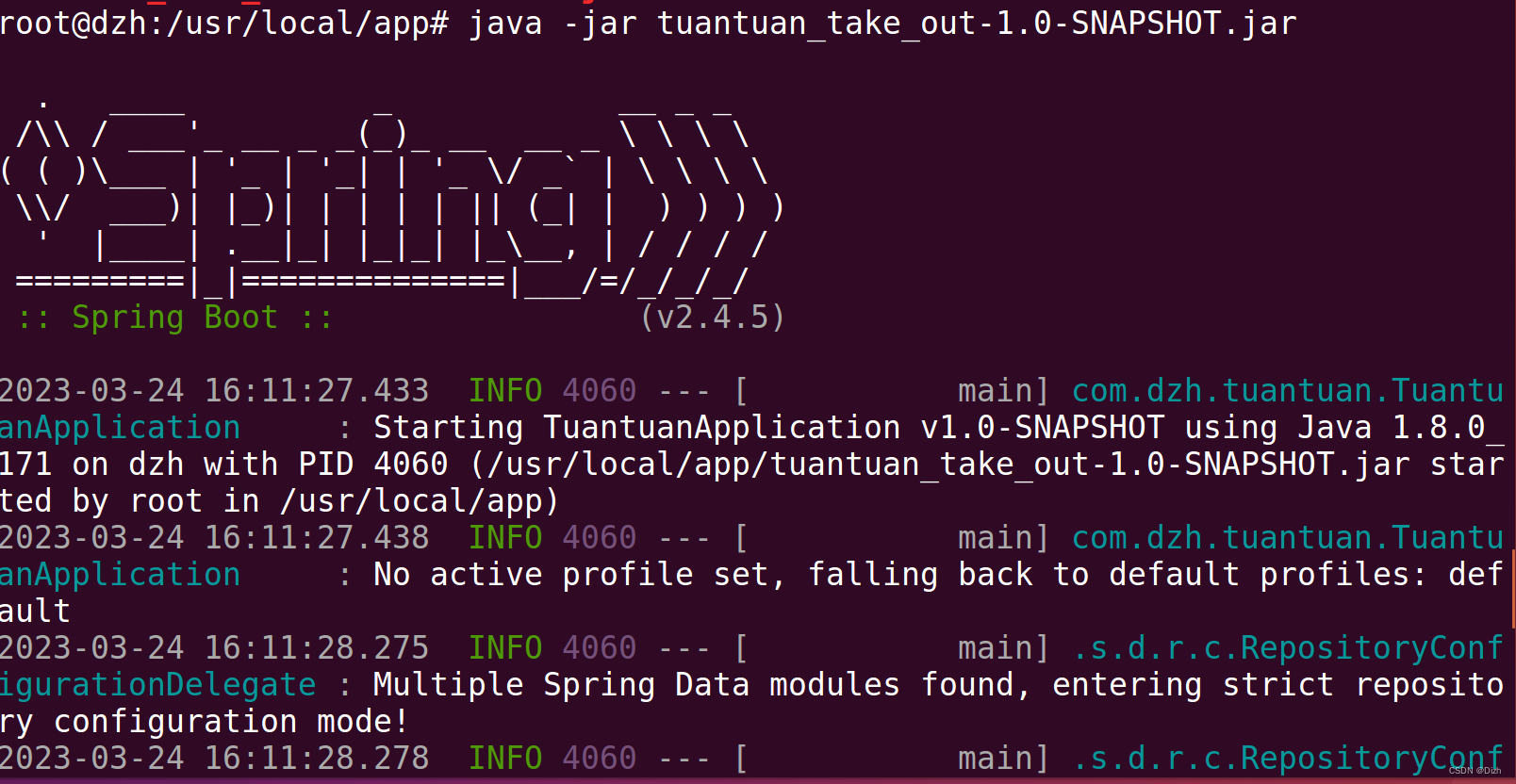Click the version text '(v2.4.5)'
The image size is (1516, 784).
point(713,318)
